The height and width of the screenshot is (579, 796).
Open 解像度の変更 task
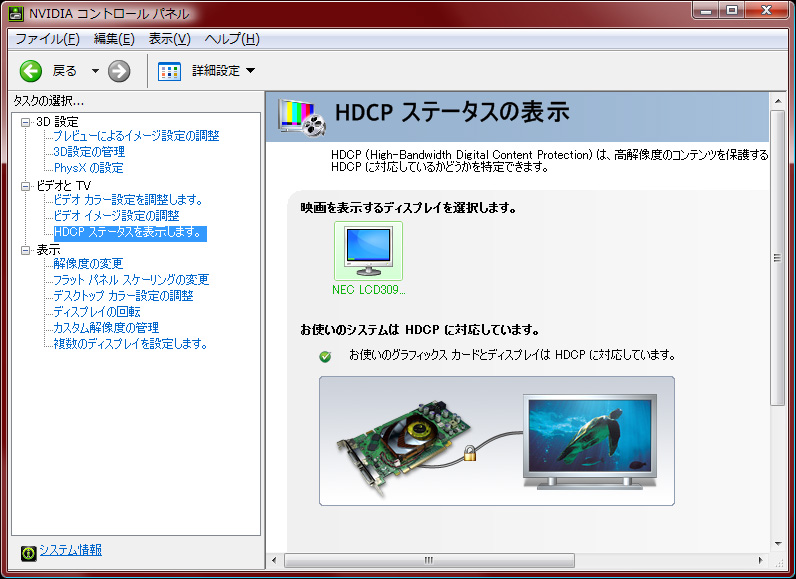[88, 264]
